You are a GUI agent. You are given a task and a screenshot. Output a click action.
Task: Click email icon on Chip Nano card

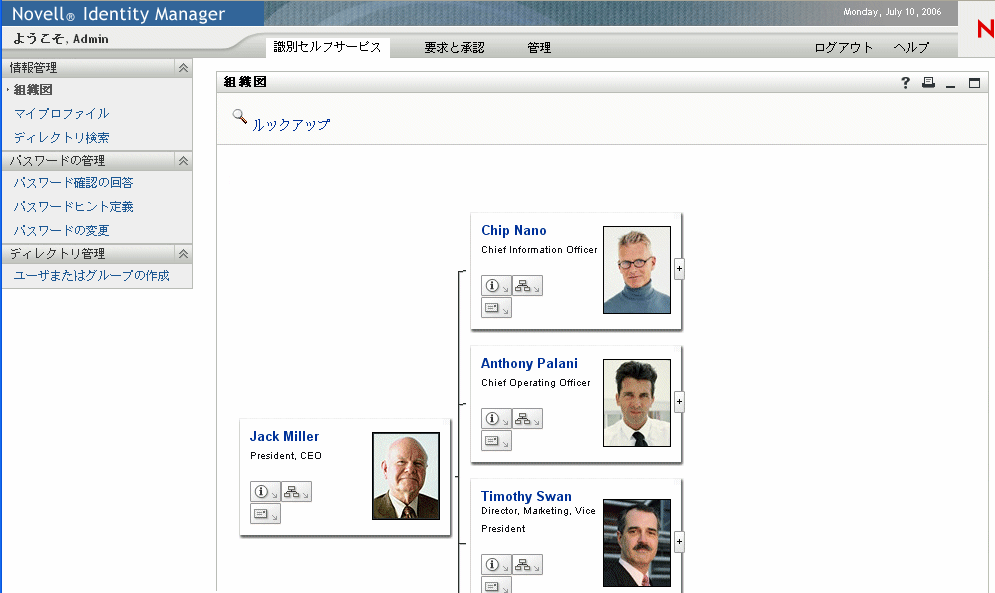(496, 308)
